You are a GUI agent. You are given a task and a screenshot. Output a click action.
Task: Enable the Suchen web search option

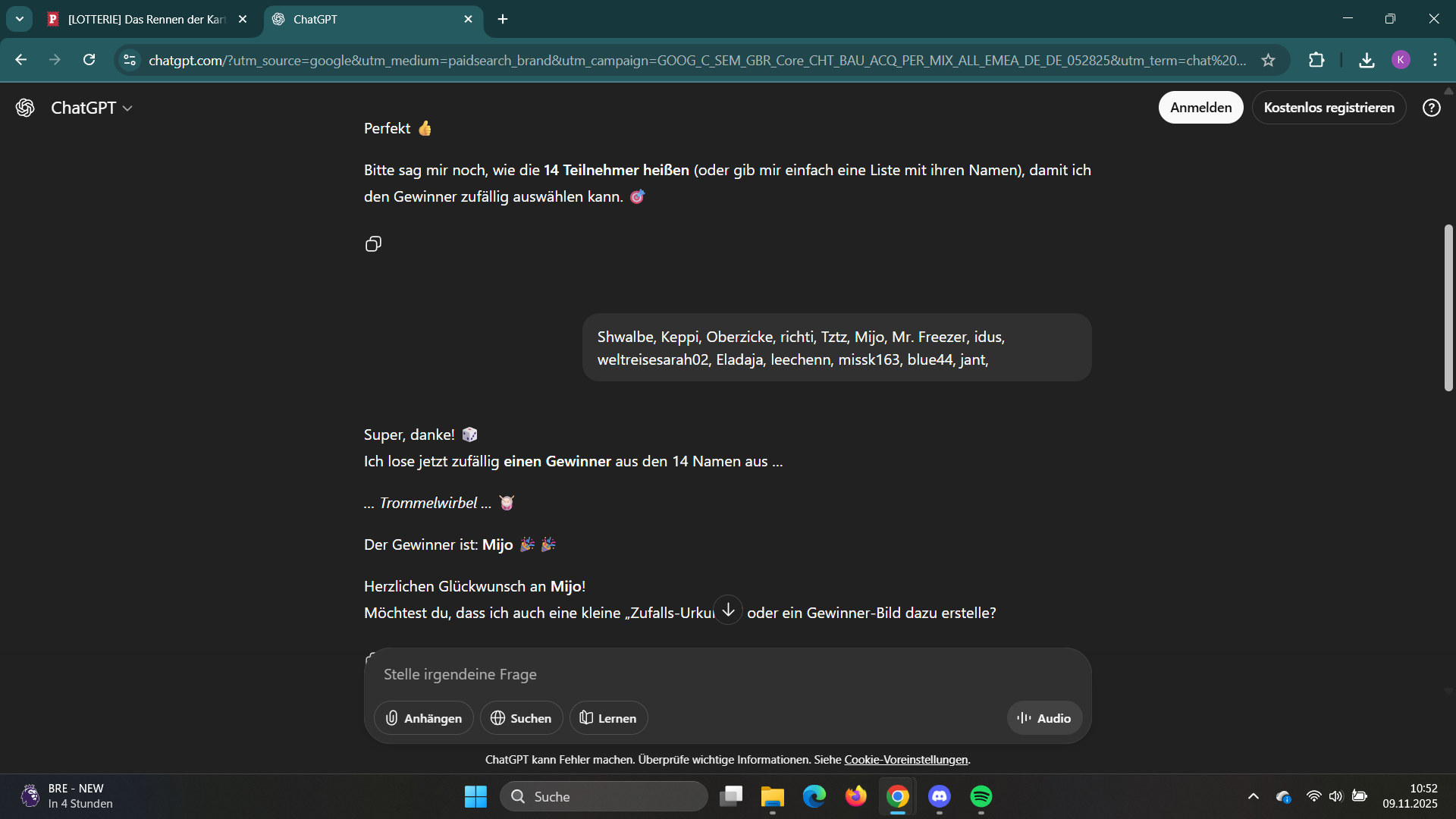point(521,718)
